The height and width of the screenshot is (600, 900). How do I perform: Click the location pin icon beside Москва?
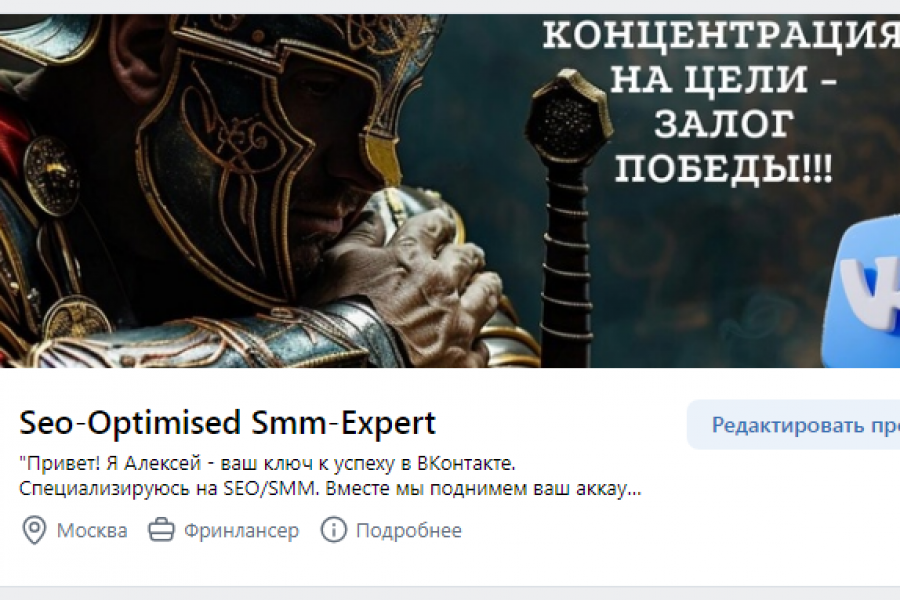tap(34, 530)
